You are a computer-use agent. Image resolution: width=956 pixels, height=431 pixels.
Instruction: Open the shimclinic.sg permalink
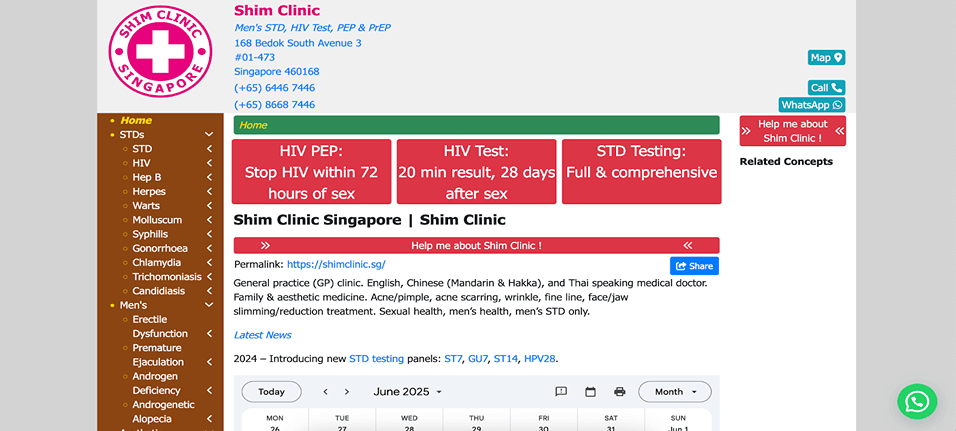pos(336,265)
